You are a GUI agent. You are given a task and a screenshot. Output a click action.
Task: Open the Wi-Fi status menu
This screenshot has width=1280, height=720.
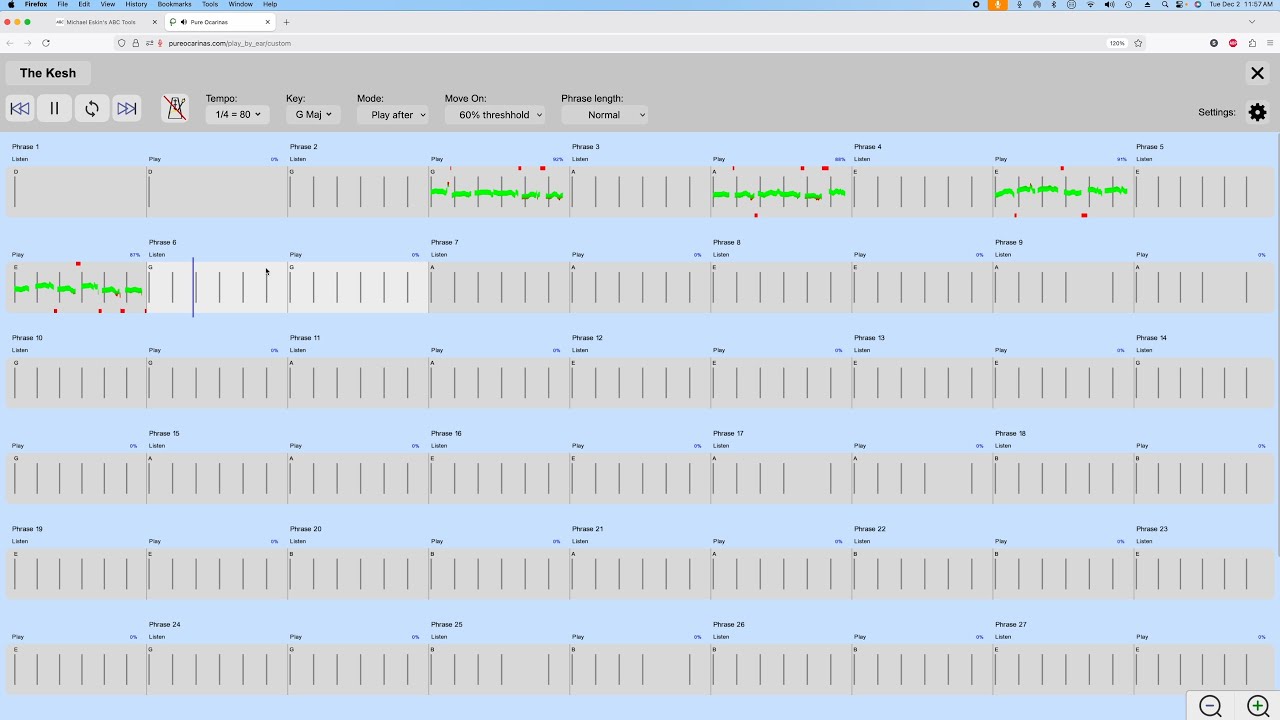(x=1090, y=4)
